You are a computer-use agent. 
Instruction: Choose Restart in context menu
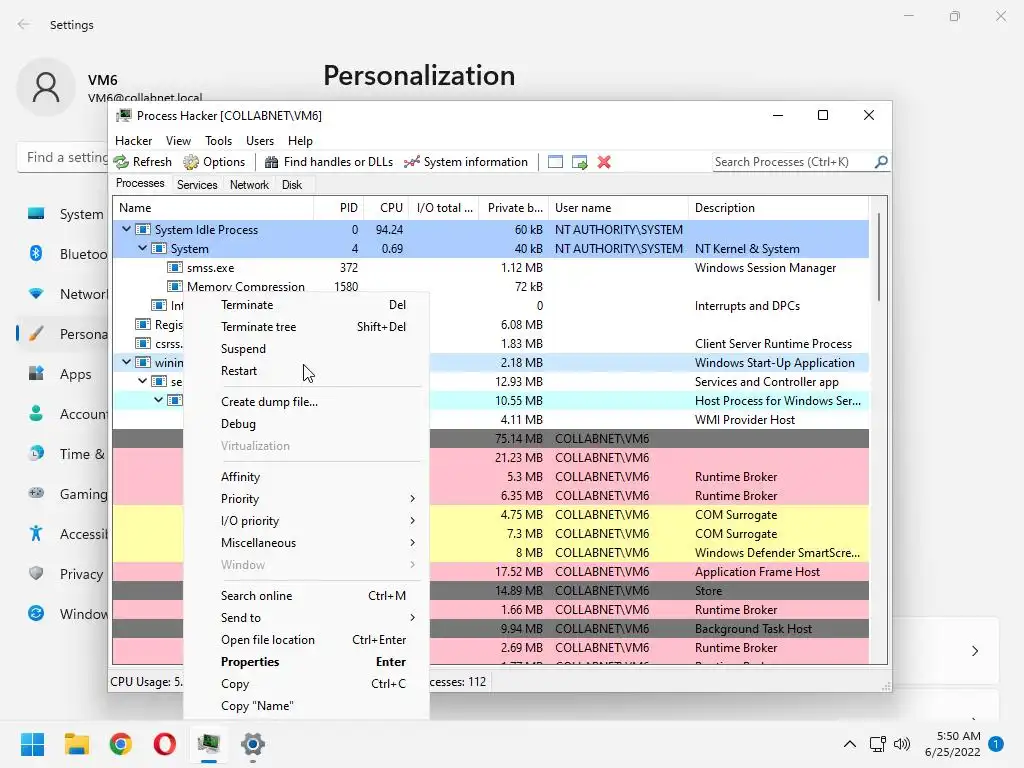tap(306, 371)
